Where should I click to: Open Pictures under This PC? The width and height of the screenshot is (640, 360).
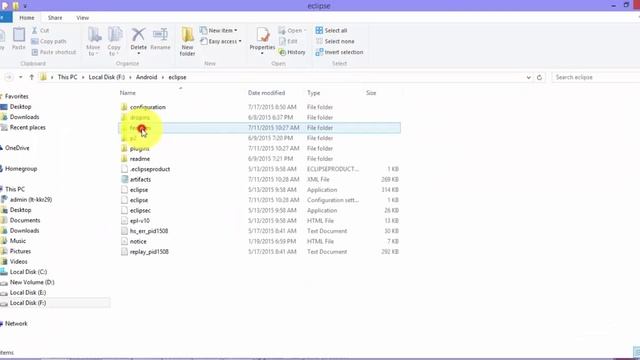pyautogui.click(x=20, y=251)
